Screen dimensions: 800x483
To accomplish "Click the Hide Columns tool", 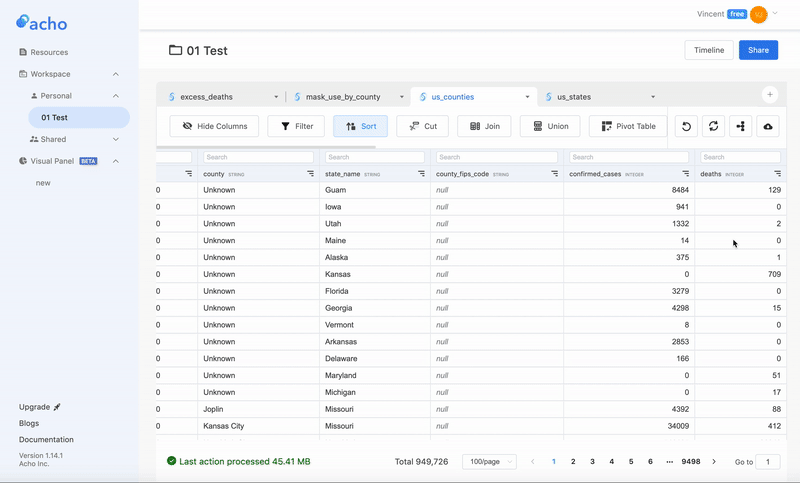I will [214, 126].
